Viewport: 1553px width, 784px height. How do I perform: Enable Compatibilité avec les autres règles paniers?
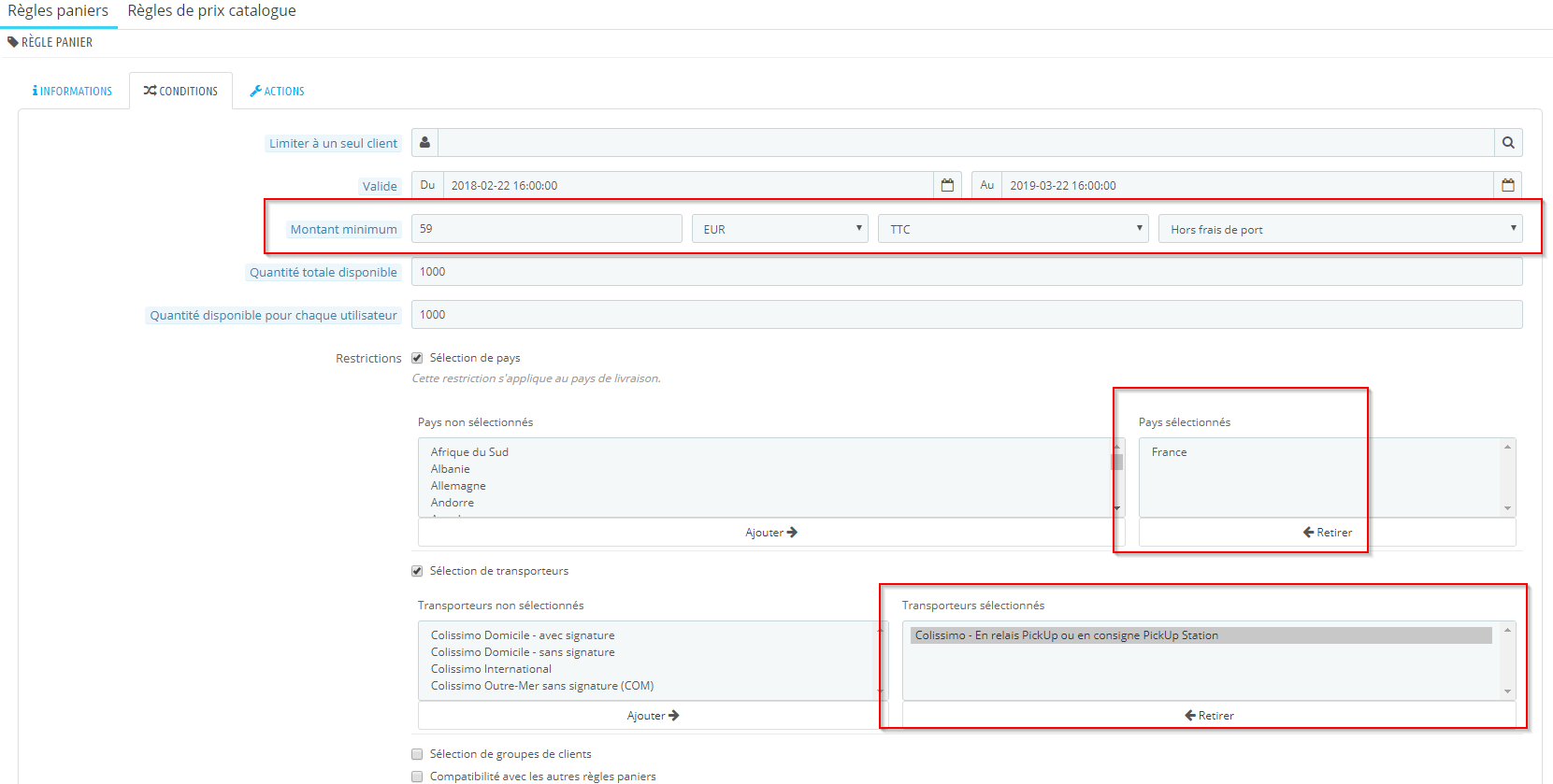pyautogui.click(x=417, y=777)
